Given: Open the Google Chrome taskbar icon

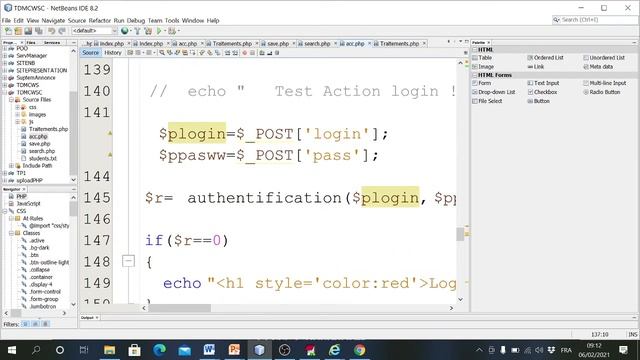Looking at the screenshot, I should pos(360,350).
